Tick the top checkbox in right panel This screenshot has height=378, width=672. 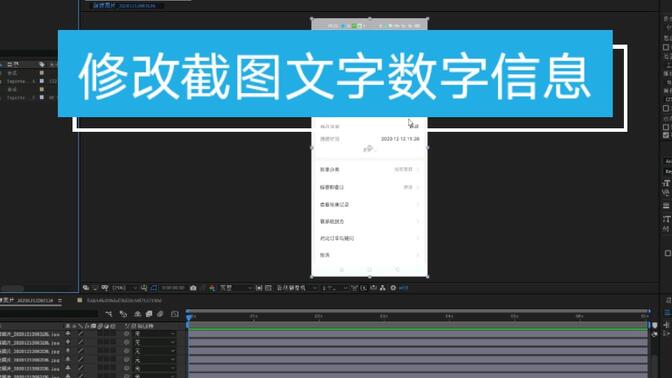(666, 47)
